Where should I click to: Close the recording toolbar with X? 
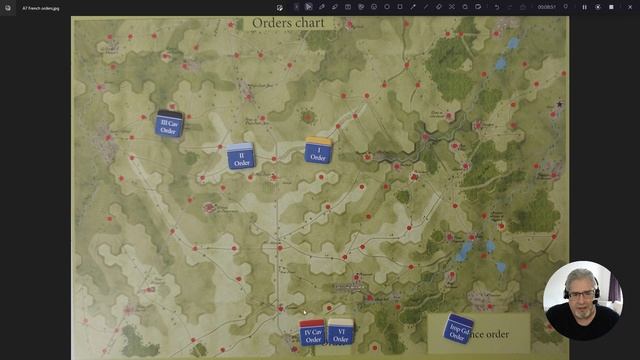click(630, 7)
